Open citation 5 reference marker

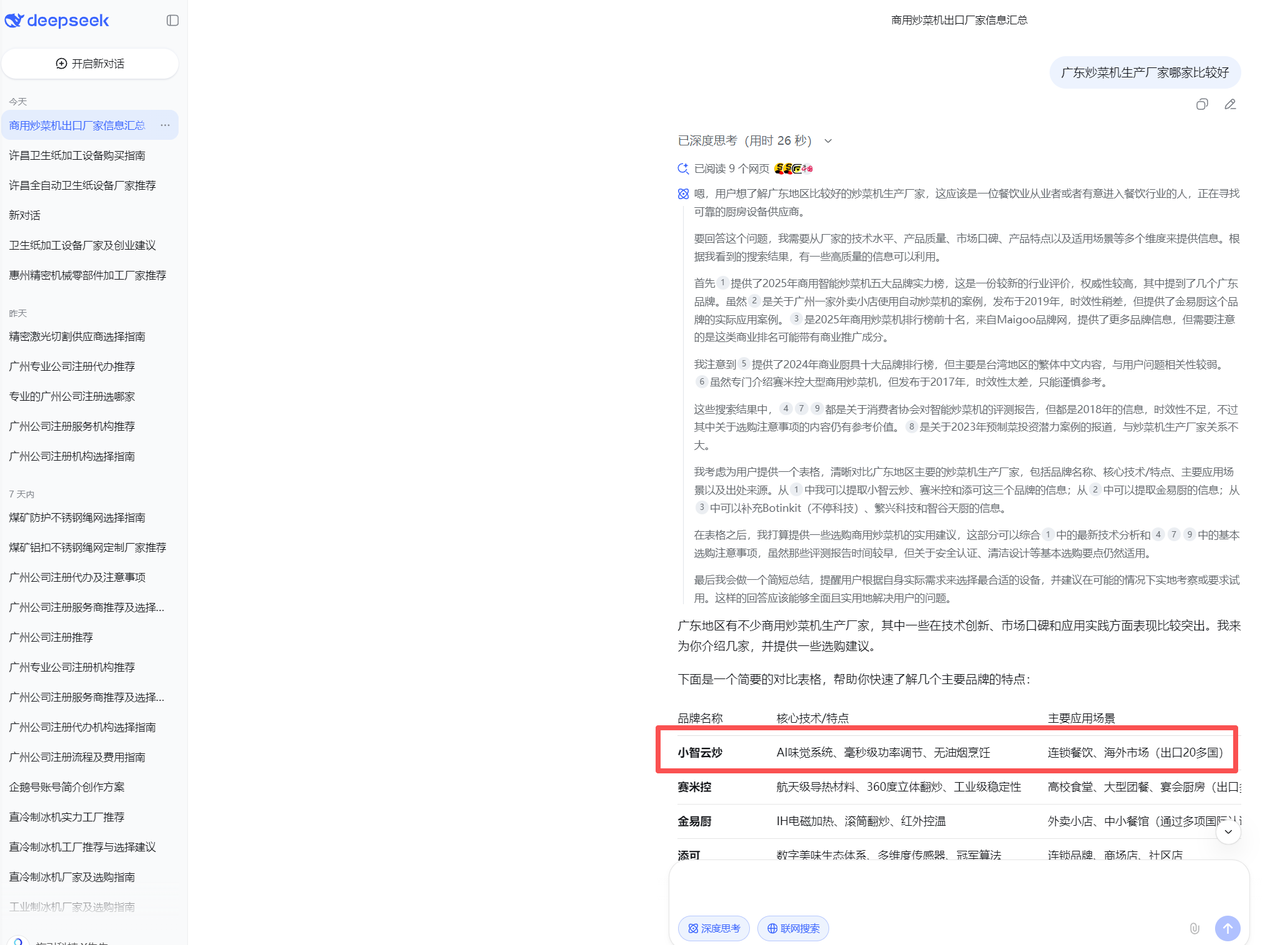[x=743, y=364]
